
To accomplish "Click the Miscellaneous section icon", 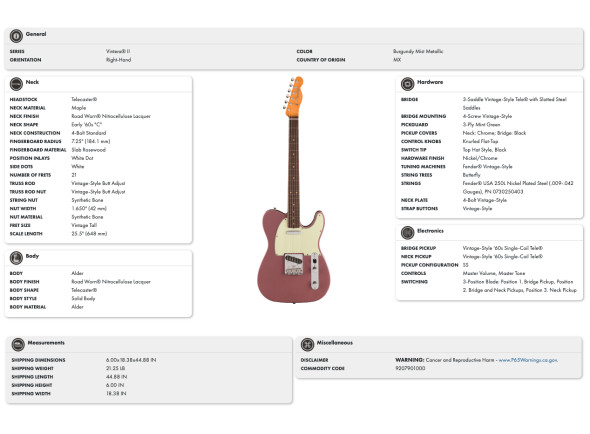I will [307, 344].
